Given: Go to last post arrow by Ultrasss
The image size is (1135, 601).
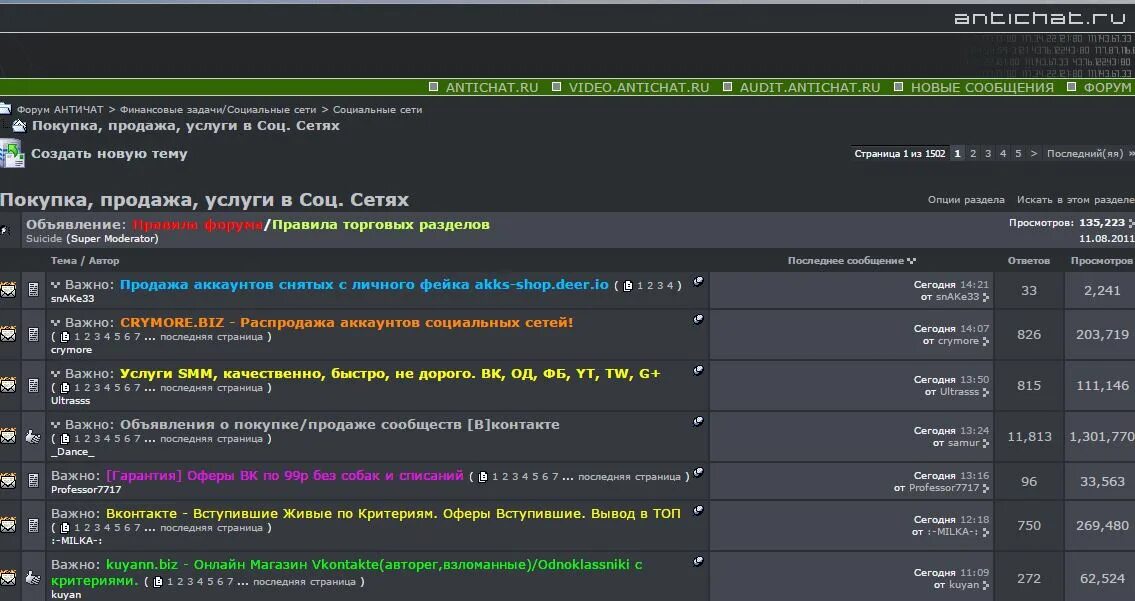Looking at the screenshot, I should click(985, 392).
